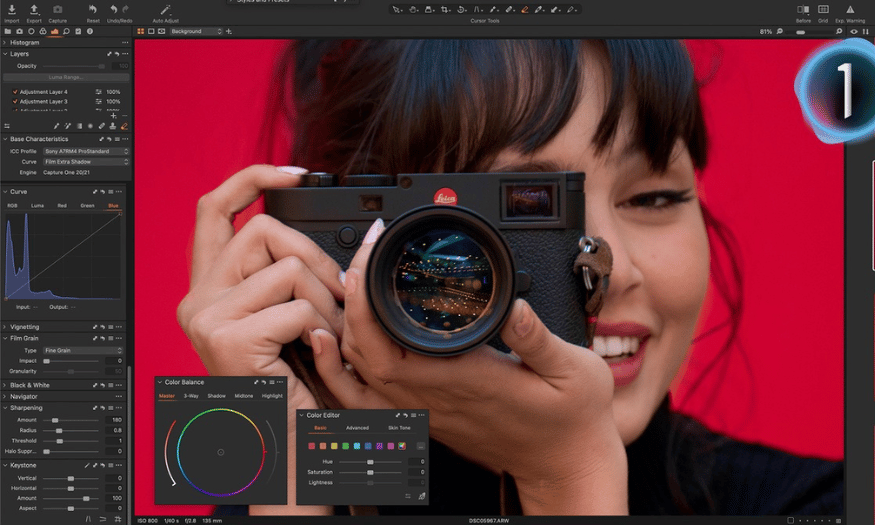
Task: Click the Export toolbar icon
Action: (x=34, y=9)
